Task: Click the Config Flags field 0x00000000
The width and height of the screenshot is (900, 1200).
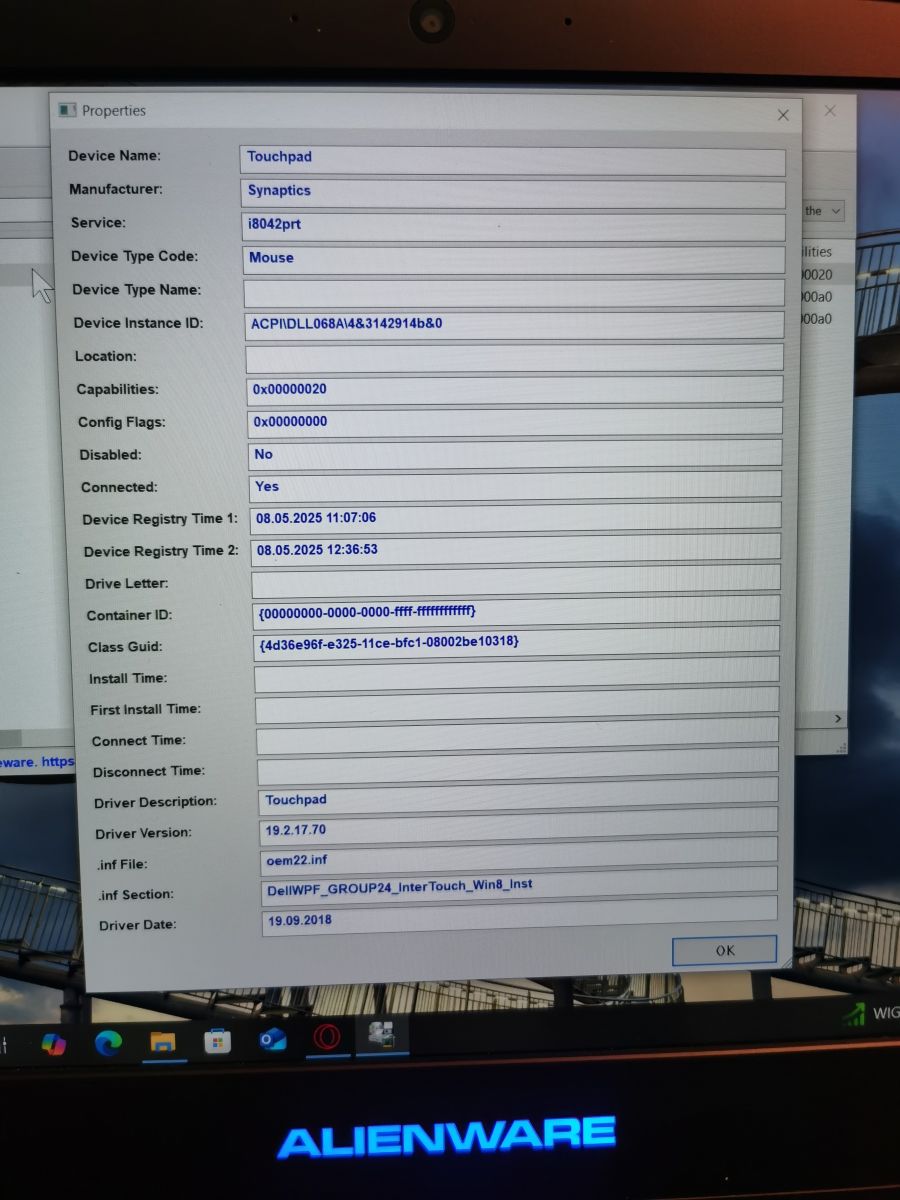Action: pos(515,422)
